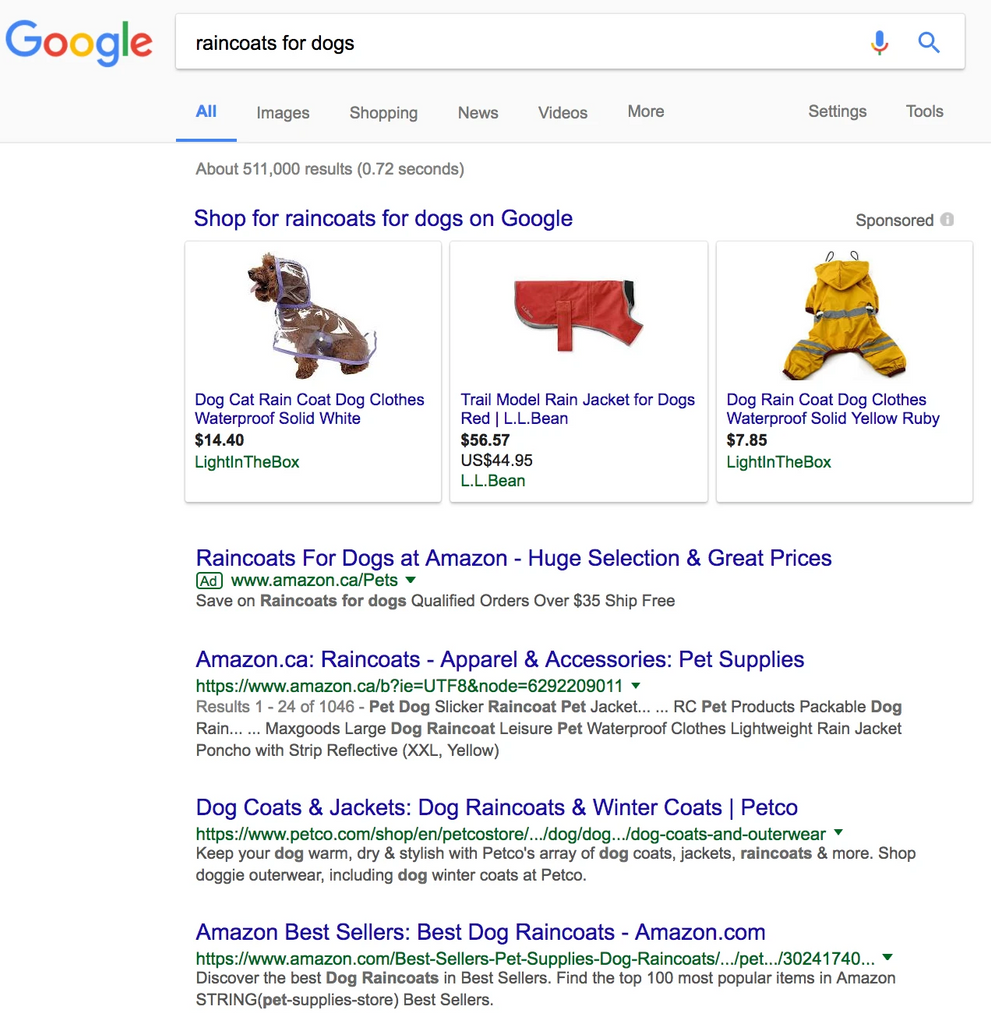This screenshot has width=991, height=1024.
Task: Expand dropdown arrow beside Petco URL
Action: tap(838, 833)
